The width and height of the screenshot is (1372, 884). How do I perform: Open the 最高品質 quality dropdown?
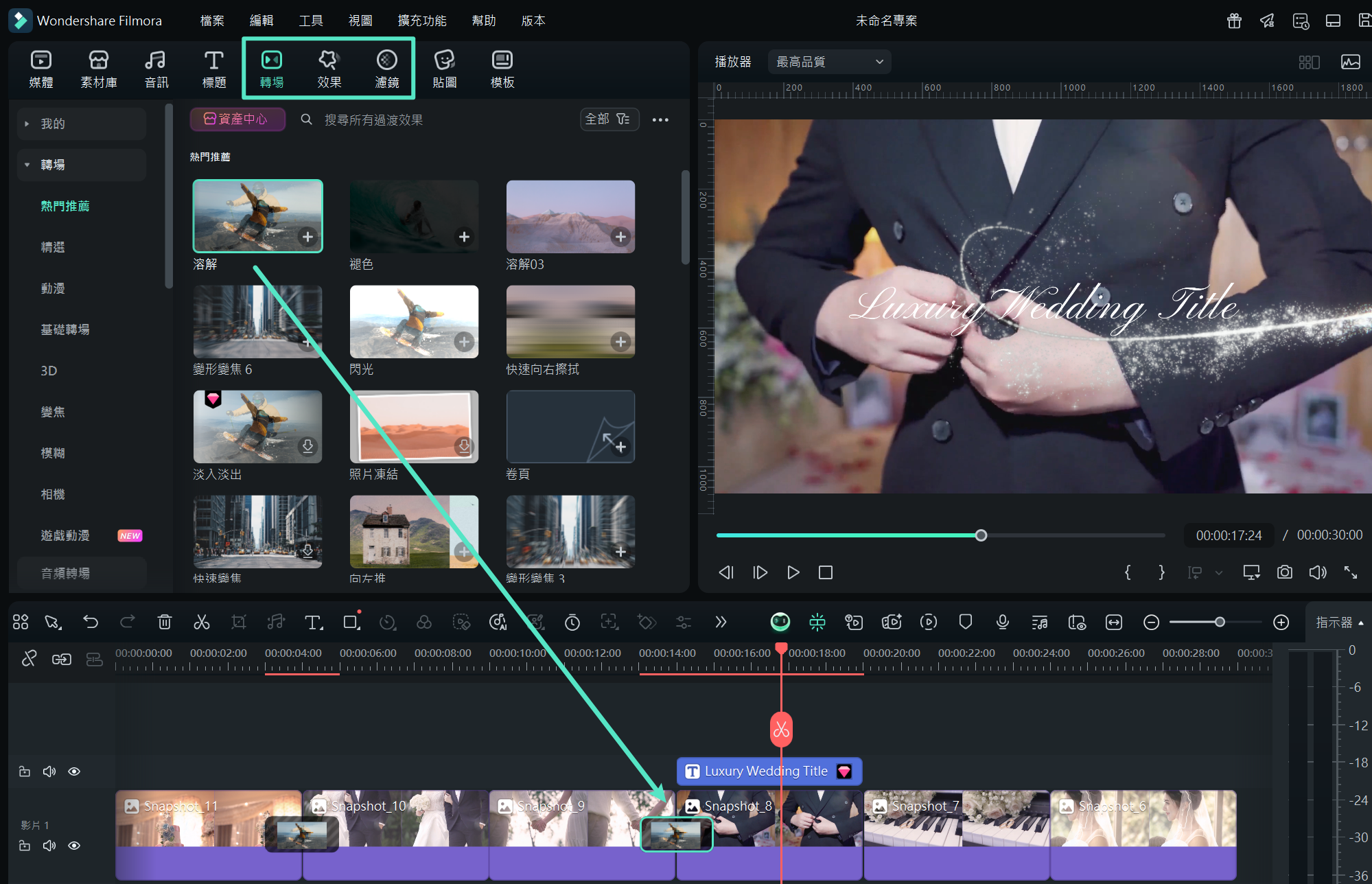(x=829, y=62)
